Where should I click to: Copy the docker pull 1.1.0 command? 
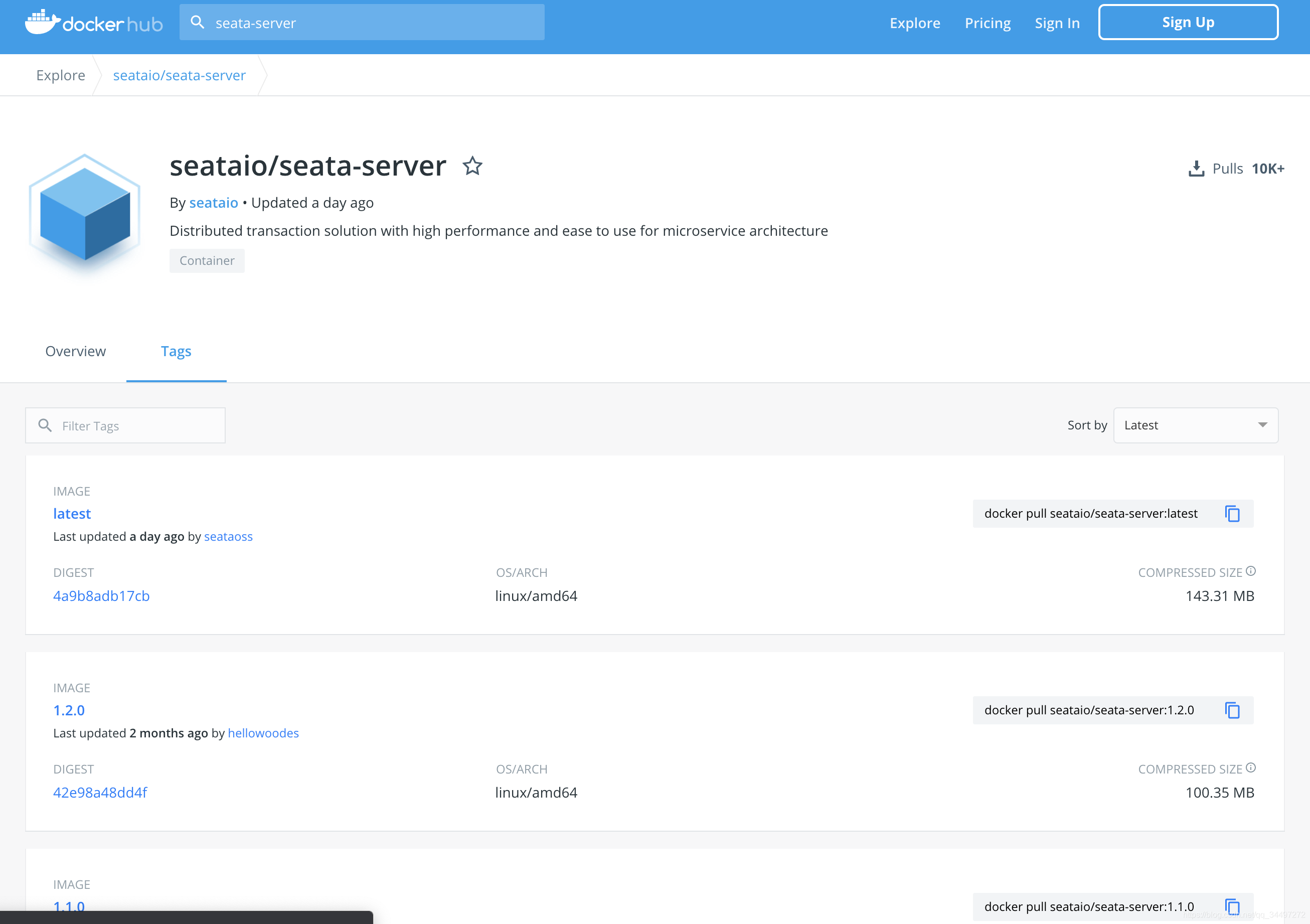tap(1232, 906)
